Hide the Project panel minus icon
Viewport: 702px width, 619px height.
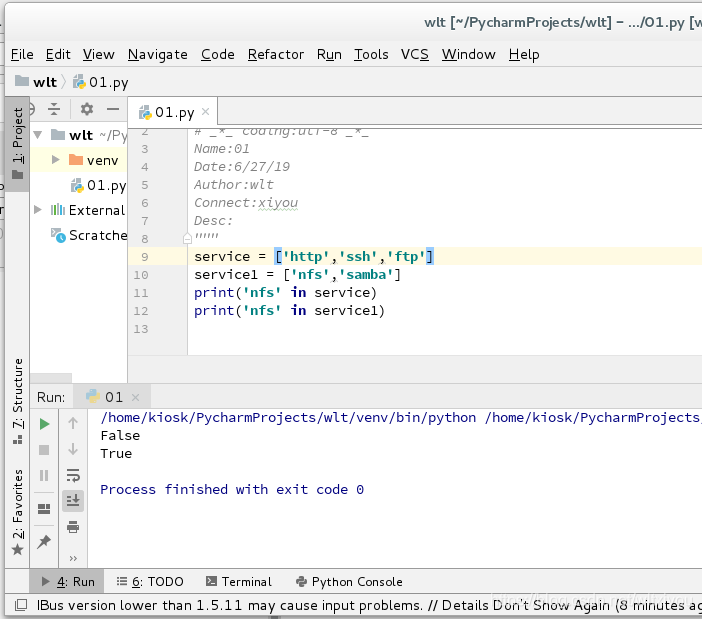point(113,109)
